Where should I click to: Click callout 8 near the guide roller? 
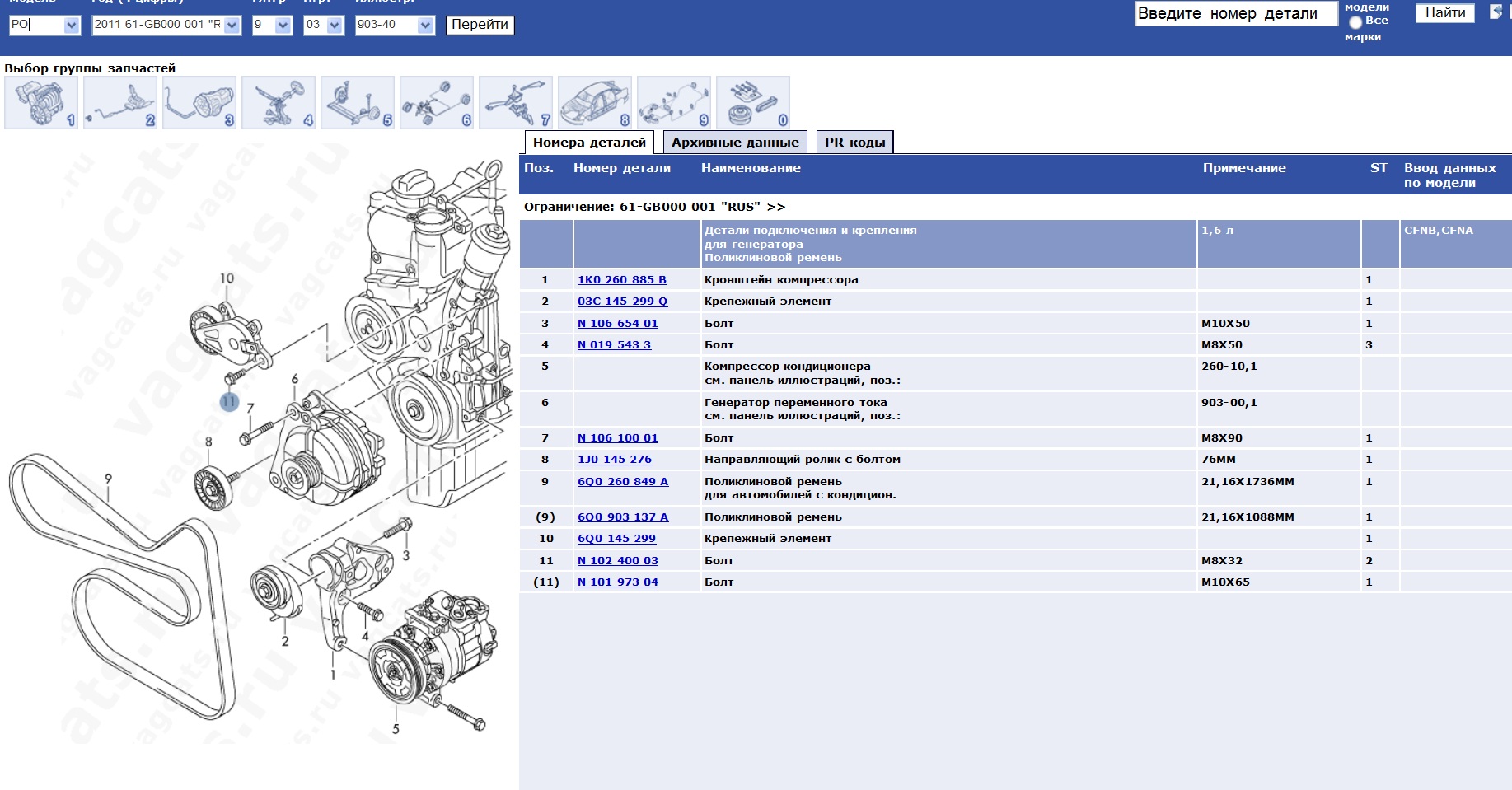coord(208,442)
